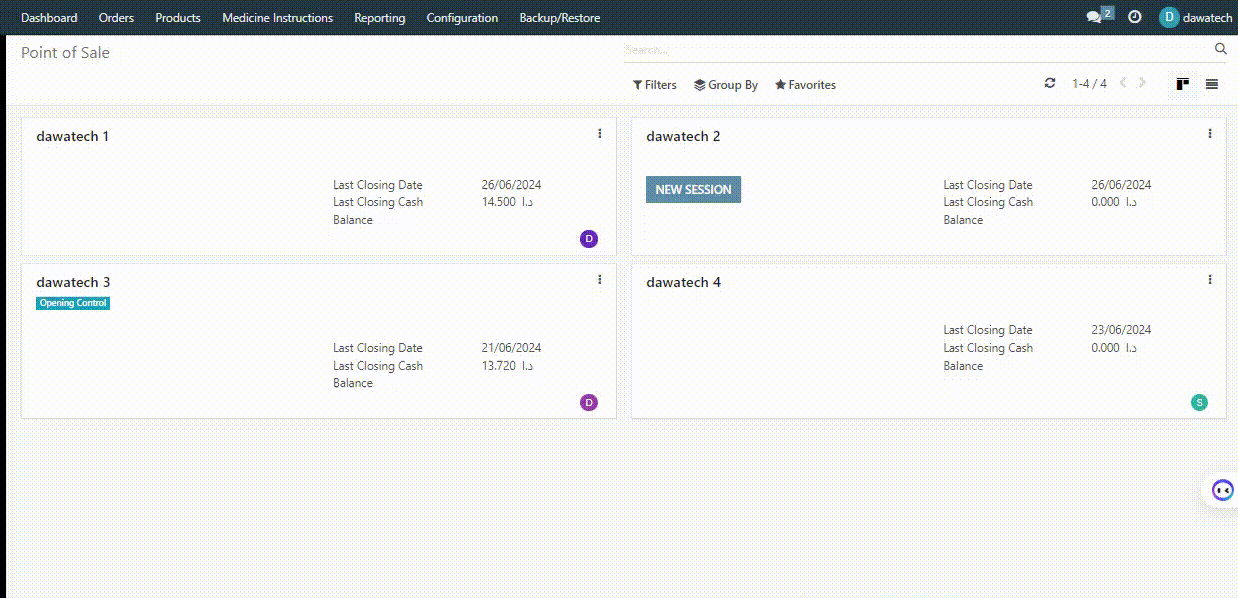Open dawatech 3 card options menu
This screenshot has height=598, width=1238.
[600, 280]
